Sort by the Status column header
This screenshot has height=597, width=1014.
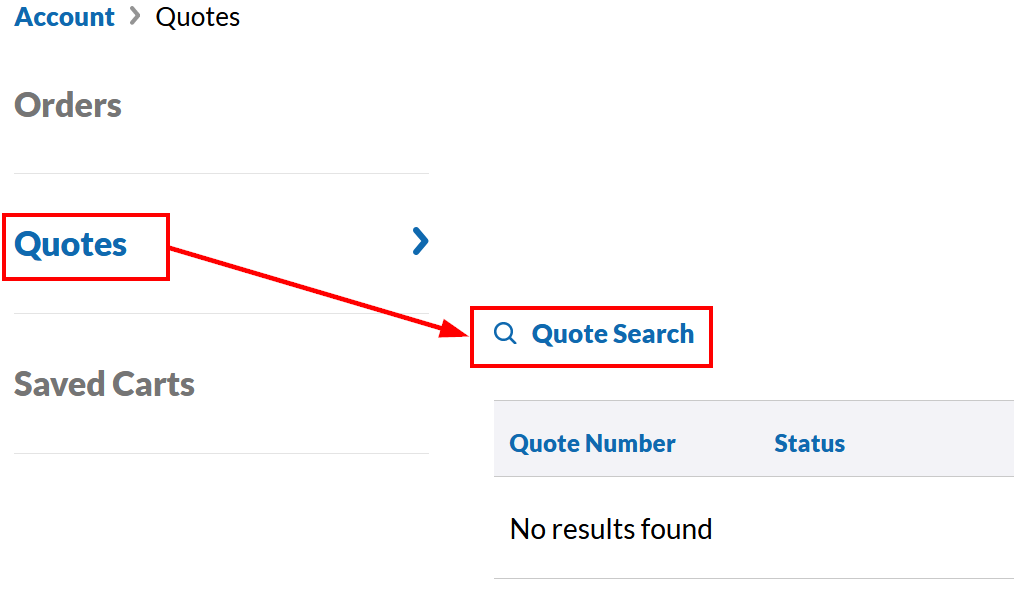(x=809, y=443)
